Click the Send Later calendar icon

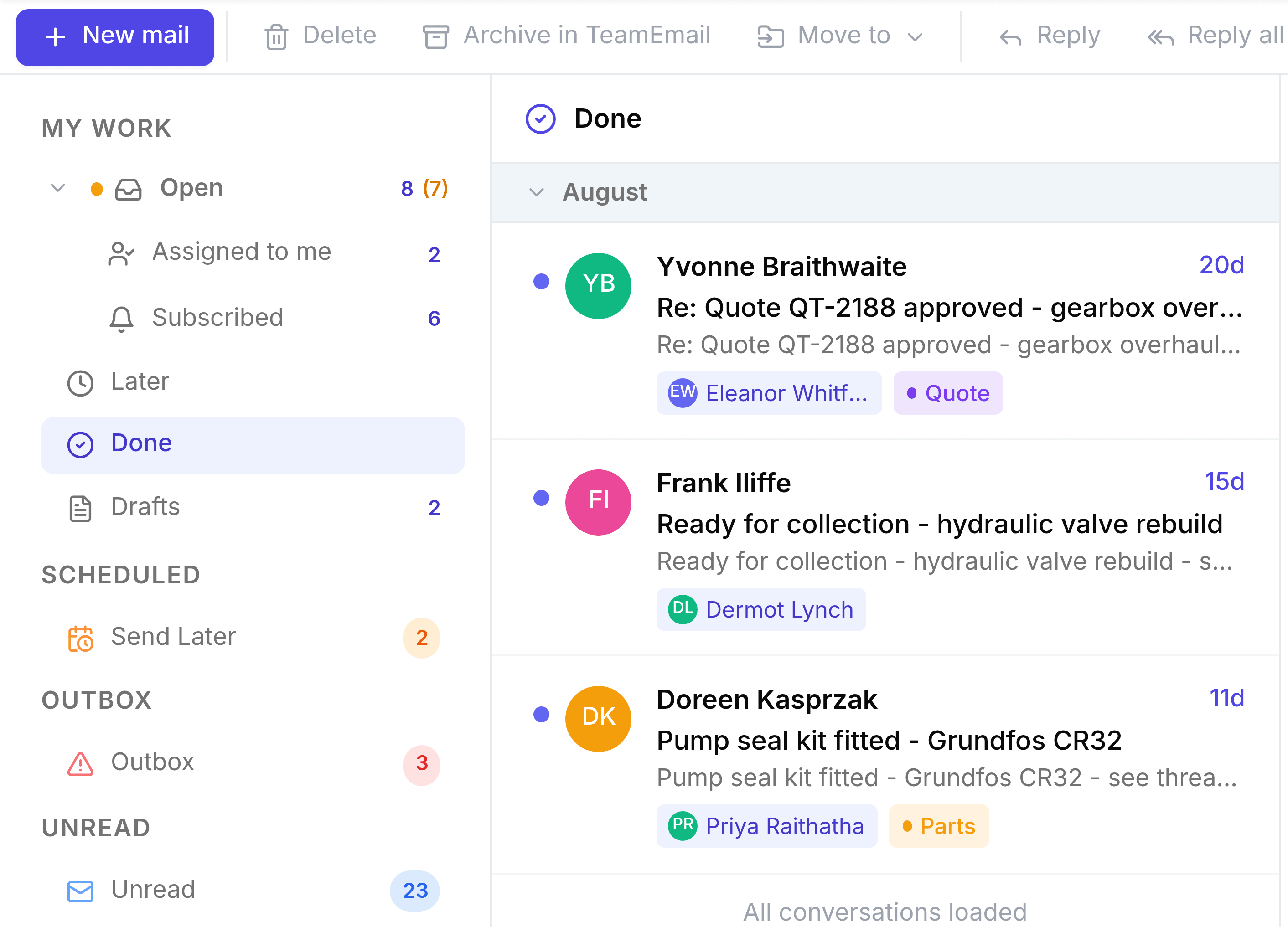[81, 638]
